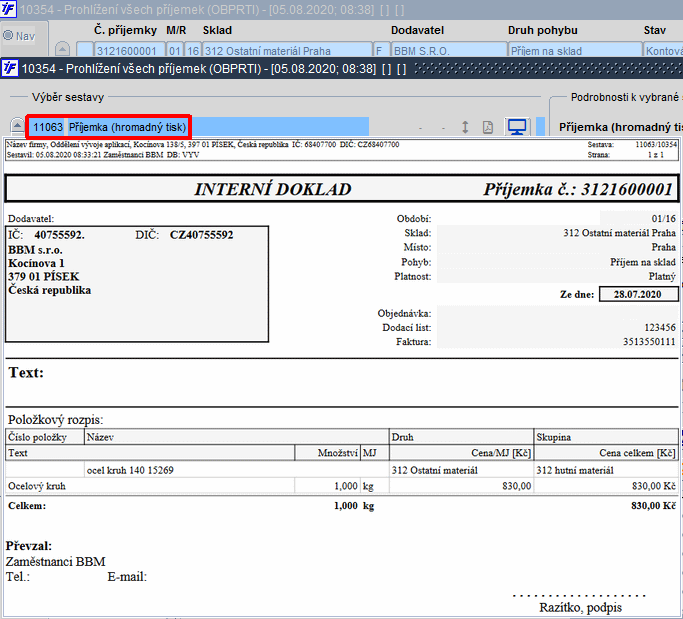Click the Ze dne date box 28.07.2020
Screen dimensions: 683x619
pos(638,294)
